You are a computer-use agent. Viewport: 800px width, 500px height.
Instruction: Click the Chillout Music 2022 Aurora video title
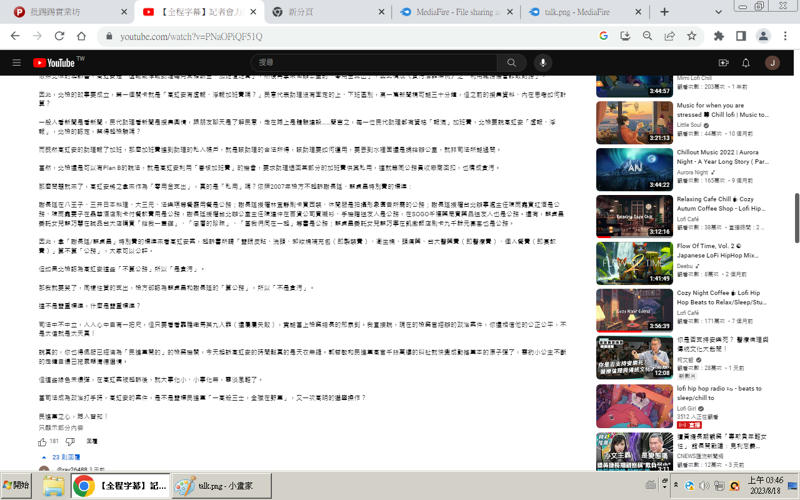722,157
